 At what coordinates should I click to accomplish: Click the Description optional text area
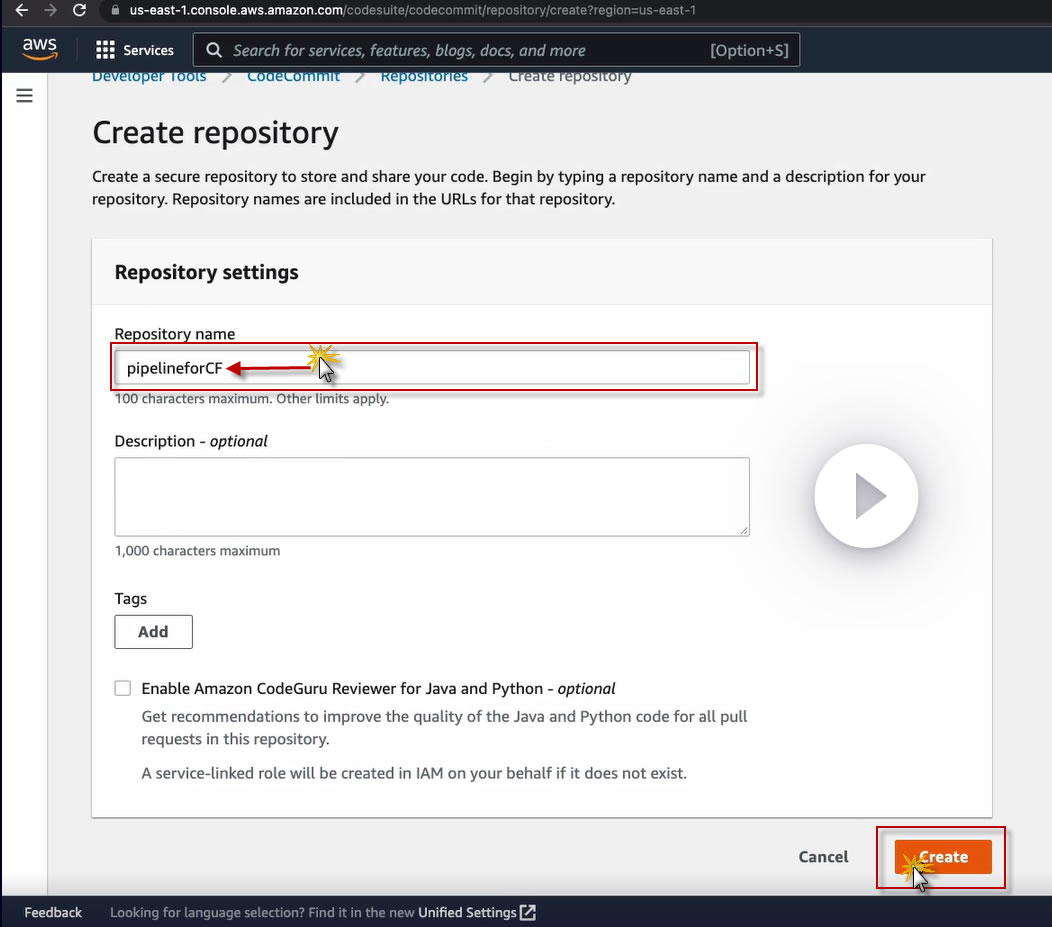[x=432, y=497]
